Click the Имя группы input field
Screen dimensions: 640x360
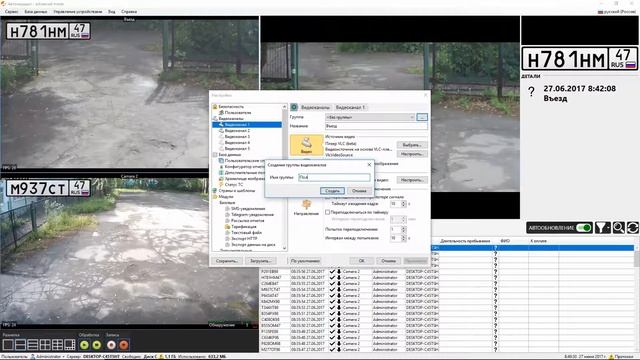pyautogui.click(x=334, y=177)
